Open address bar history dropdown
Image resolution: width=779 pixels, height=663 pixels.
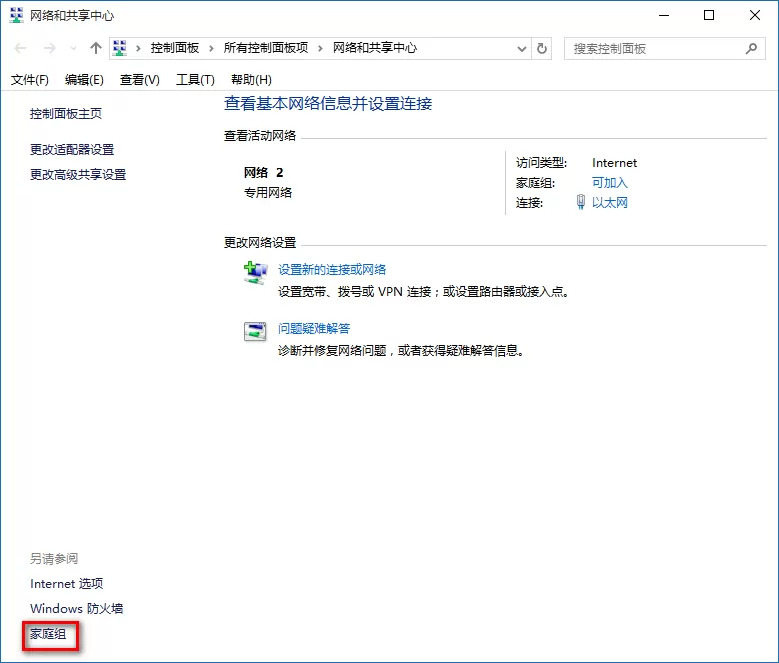522,49
